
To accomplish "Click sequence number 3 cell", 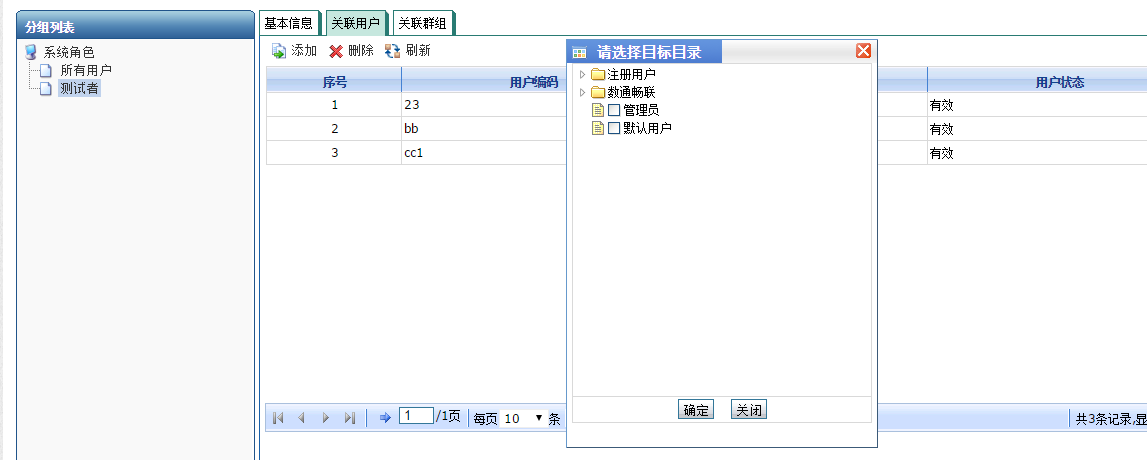I will pos(334,154).
